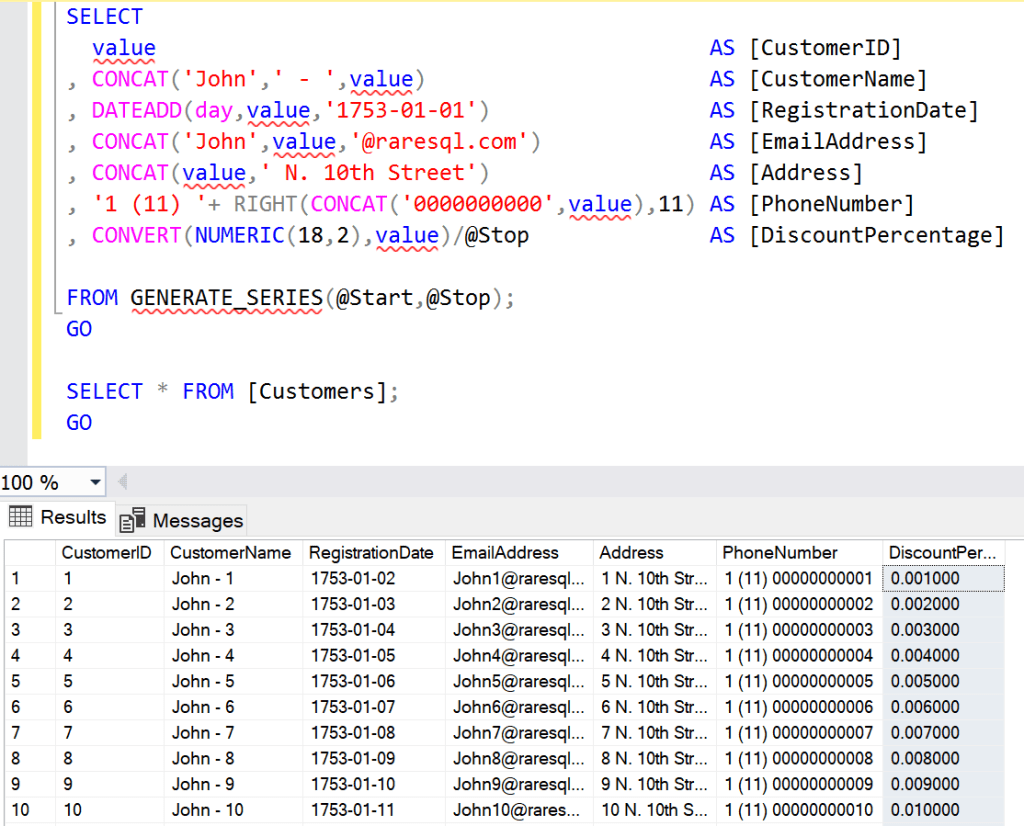This screenshot has height=826, width=1024.
Task: Select the RegistrationDate column header
Action: pyautogui.click(x=372, y=552)
